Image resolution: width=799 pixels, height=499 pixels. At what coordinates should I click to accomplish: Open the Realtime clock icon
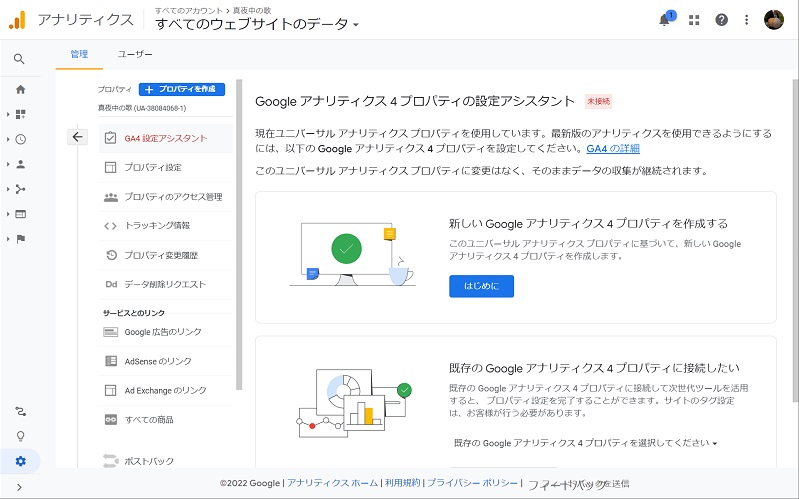20,139
